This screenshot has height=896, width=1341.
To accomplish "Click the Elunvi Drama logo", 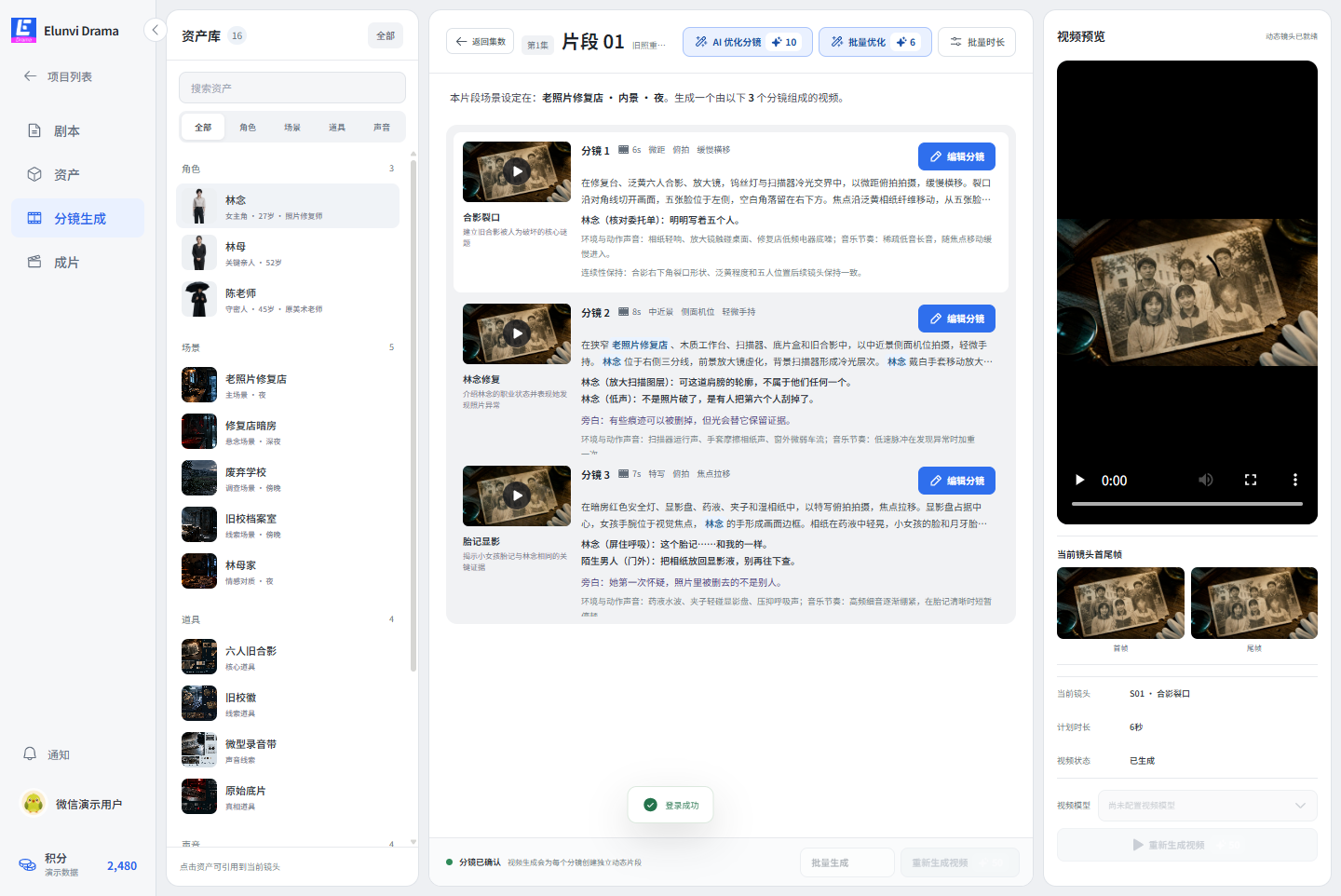I will click(24, 30).
